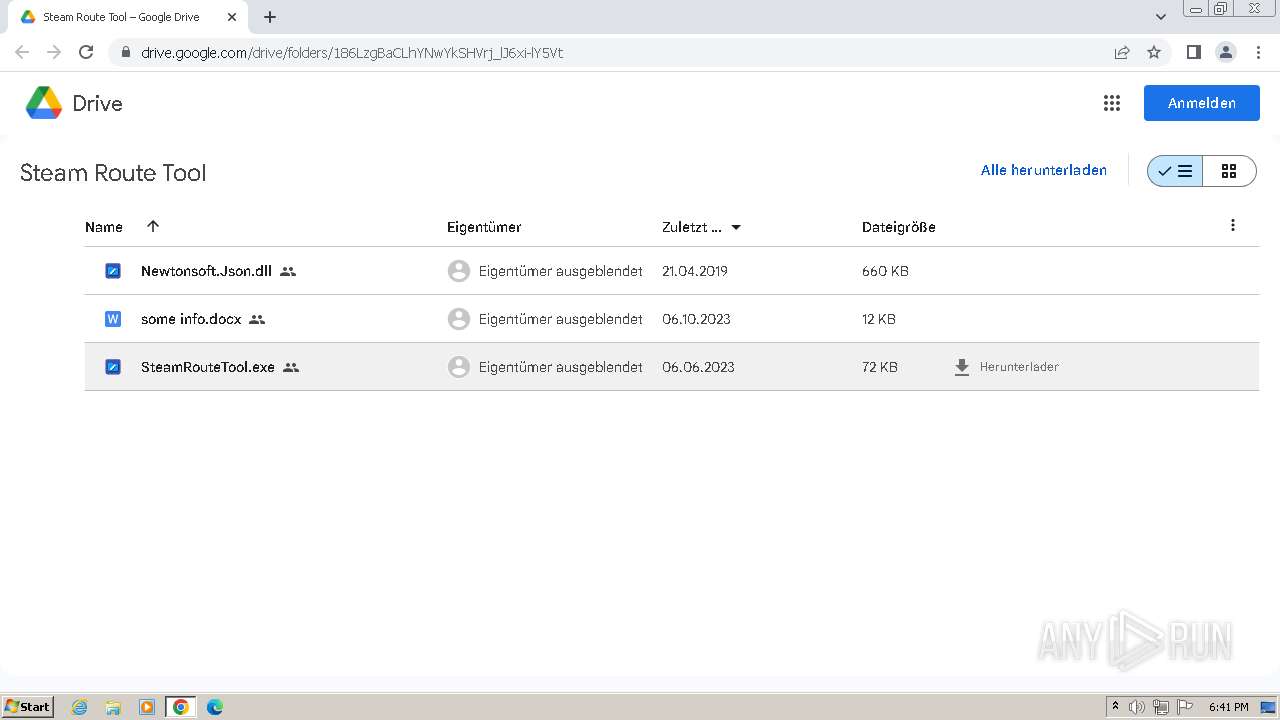Switch to Chrome in the taskbar
Viewport: 1280px width, 720px height.
(x=181, y=707)
